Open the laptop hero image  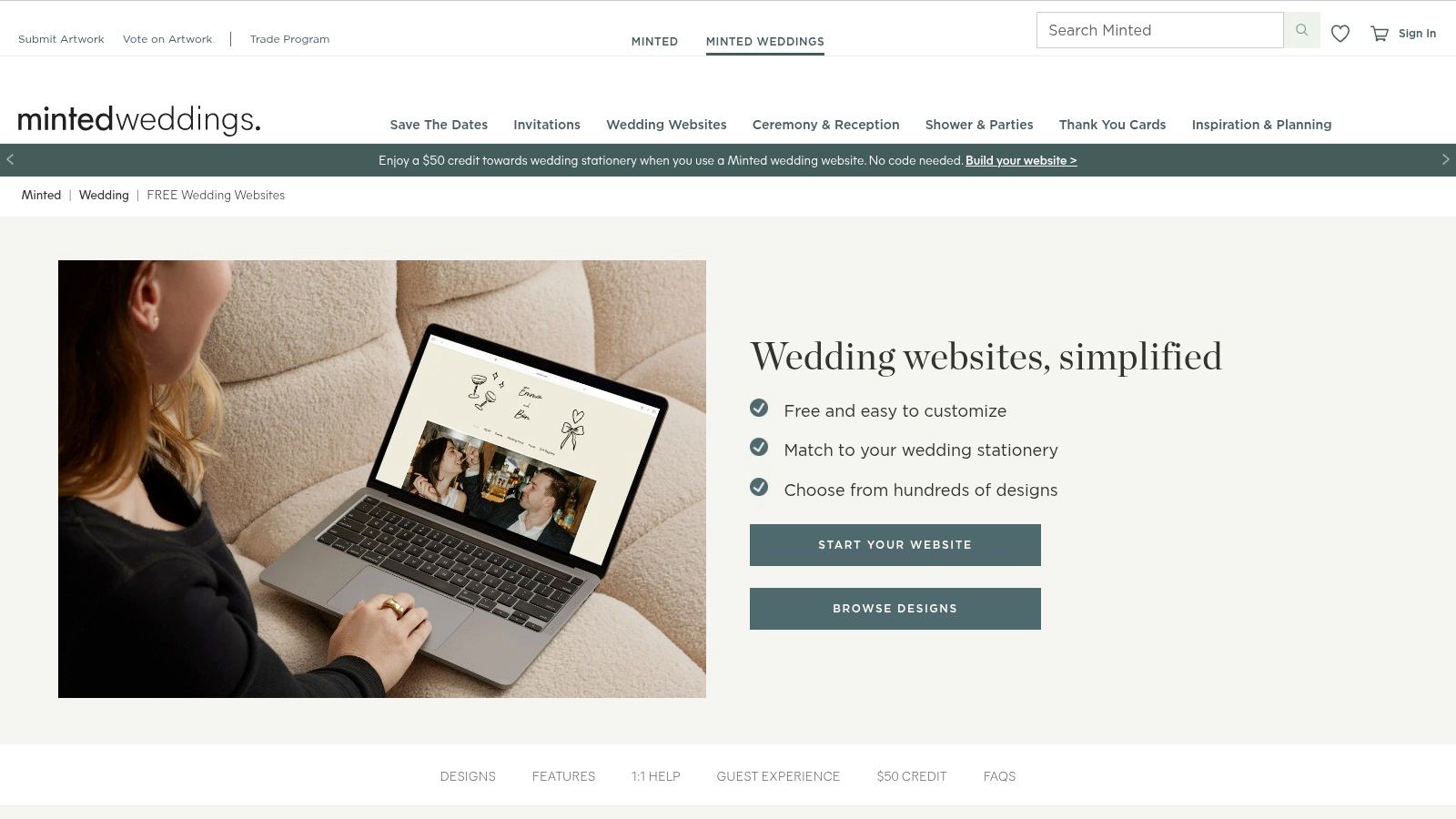(382, 479)
